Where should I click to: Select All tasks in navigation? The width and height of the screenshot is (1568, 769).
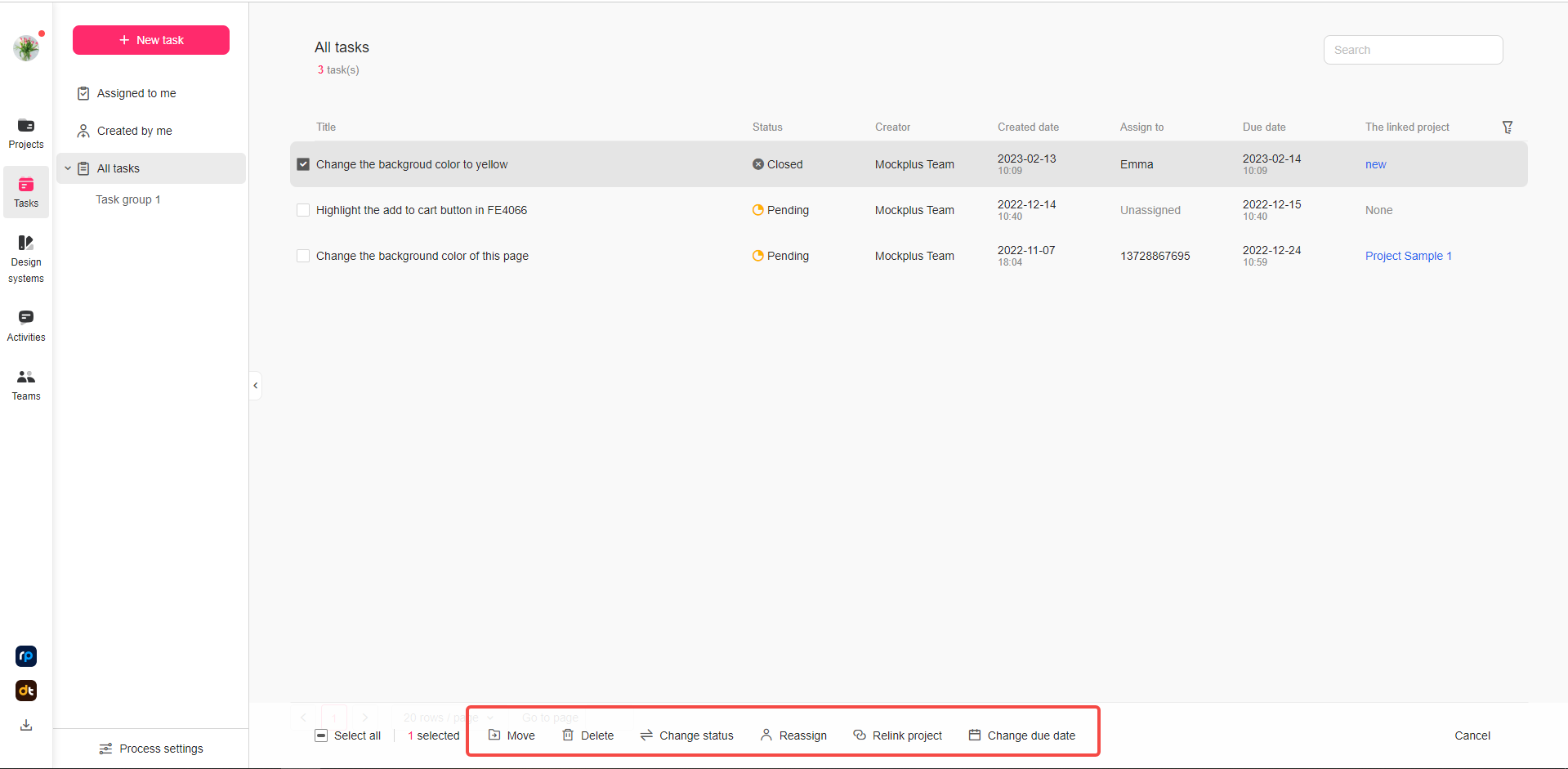click(x=151, y=168)
